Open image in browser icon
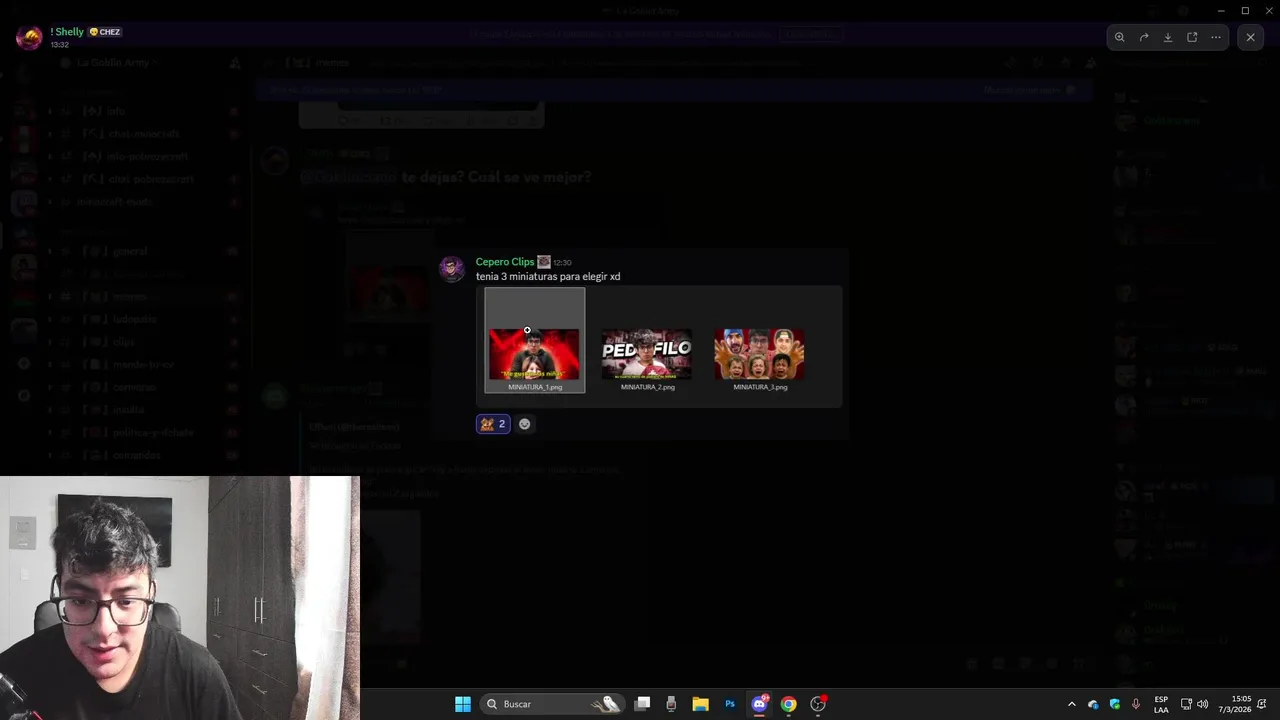Image resolution: width=1280 pixels, height=720 pixels. [x=1192, y=37]
